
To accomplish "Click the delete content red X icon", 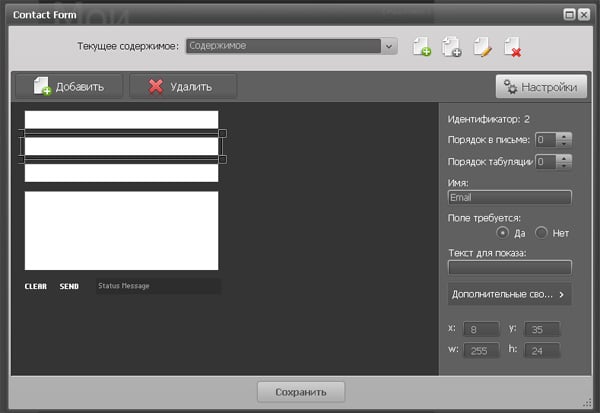I will [x=513, y=46].
